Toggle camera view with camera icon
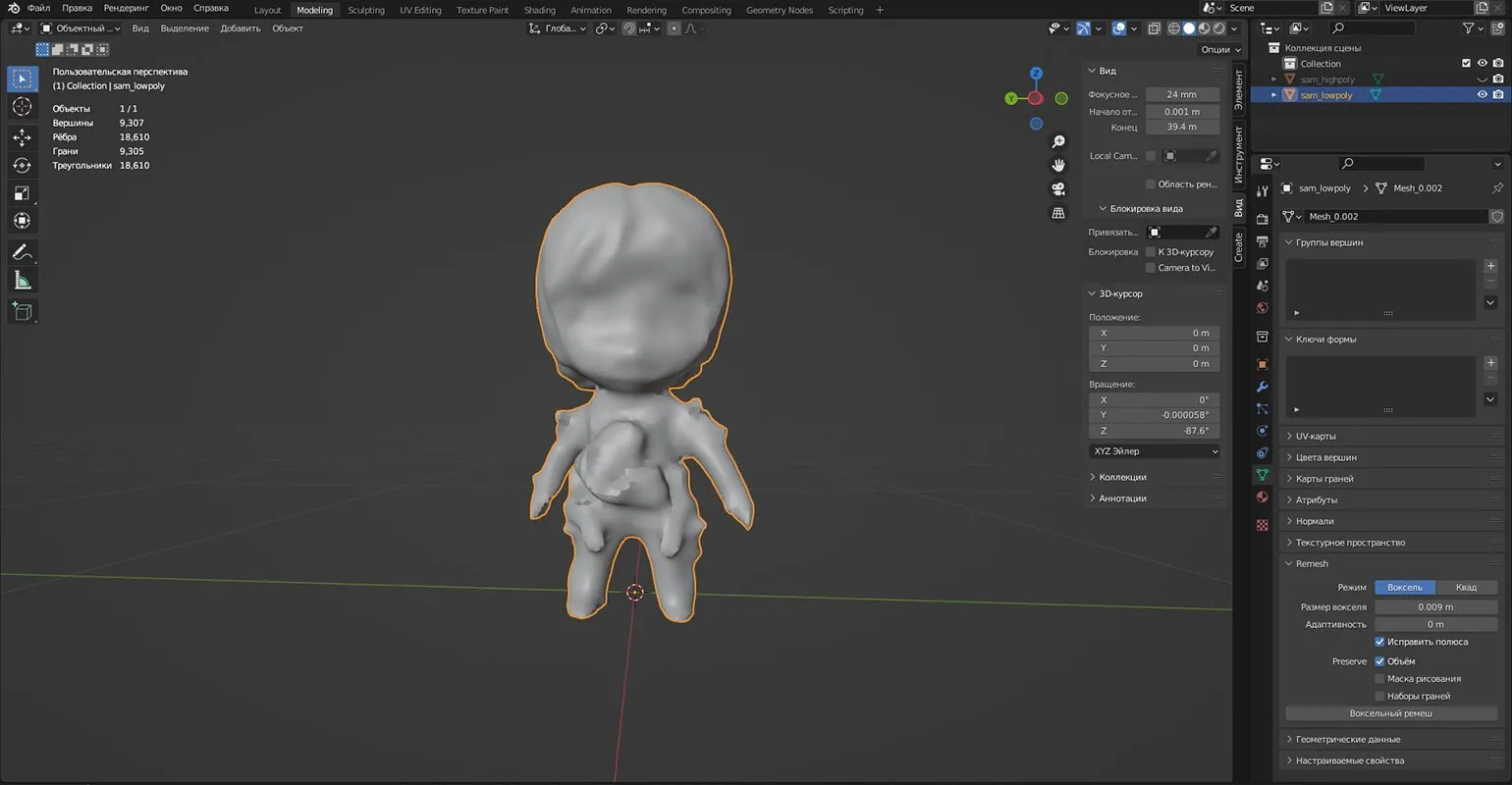 point(1058,189)
